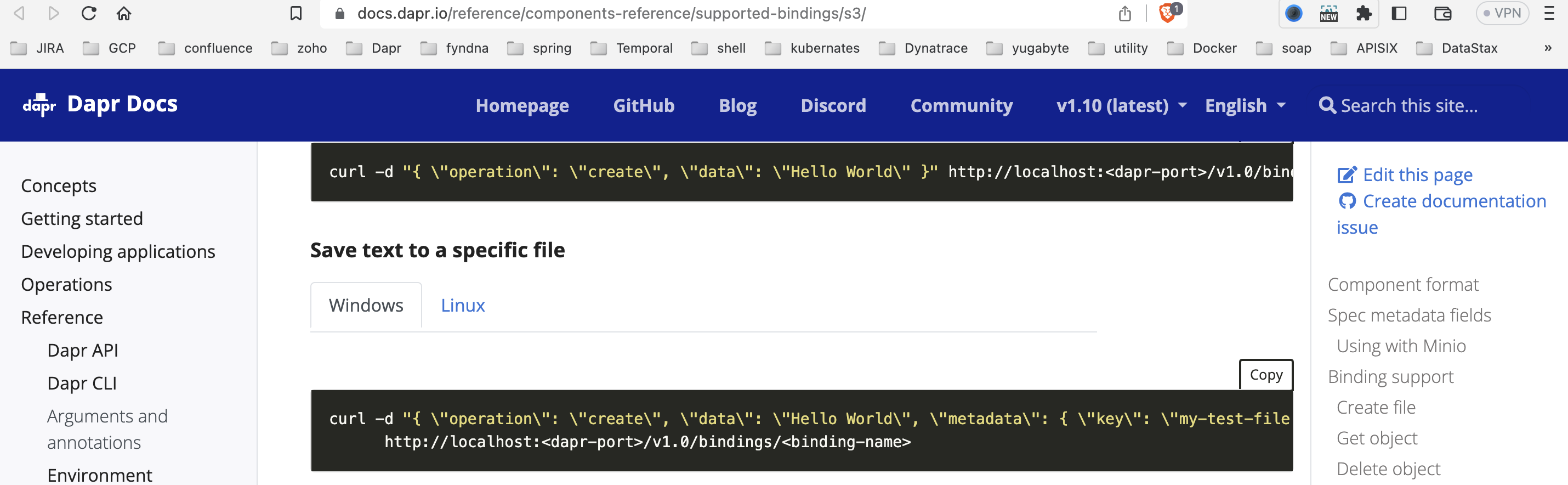Open Concepts in the left sidebar
Screen dimensions: 1568x485
59,186
